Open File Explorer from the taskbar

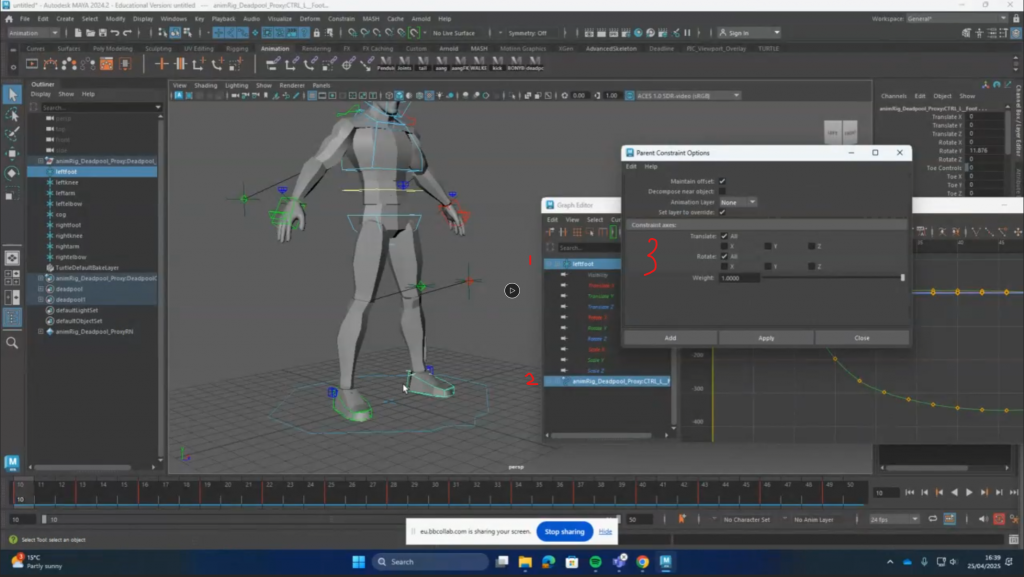[x=525, y=562]
